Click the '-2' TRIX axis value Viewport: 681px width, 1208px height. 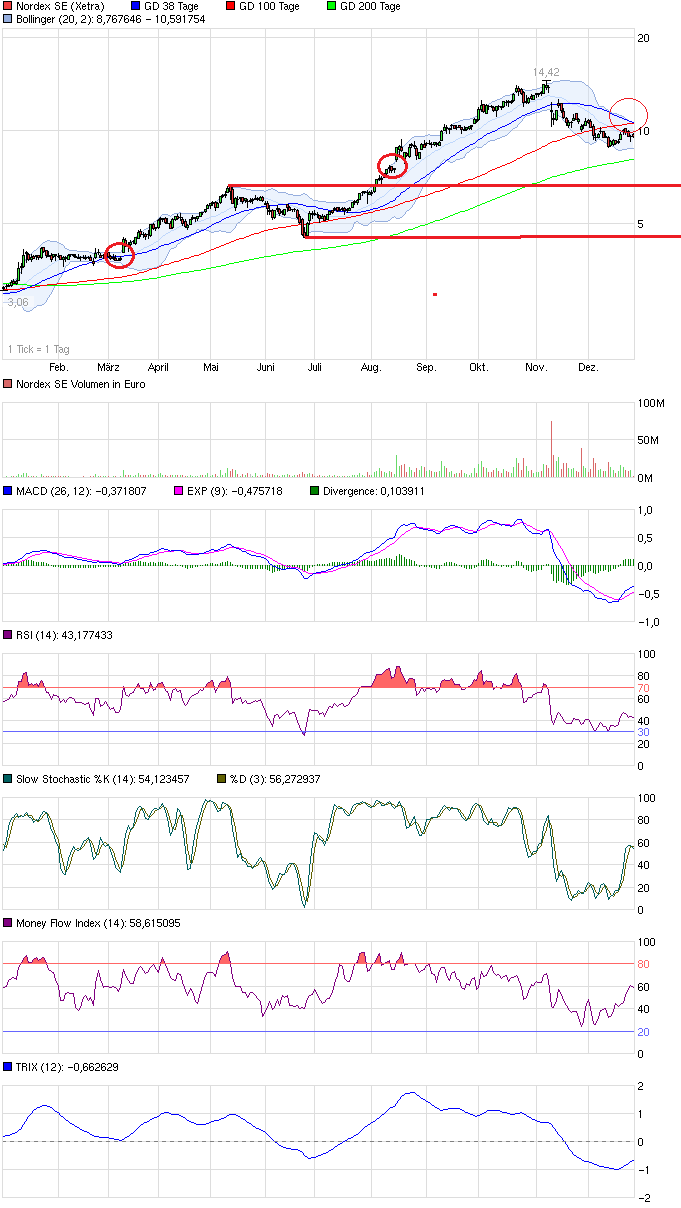pos(645,1198)
